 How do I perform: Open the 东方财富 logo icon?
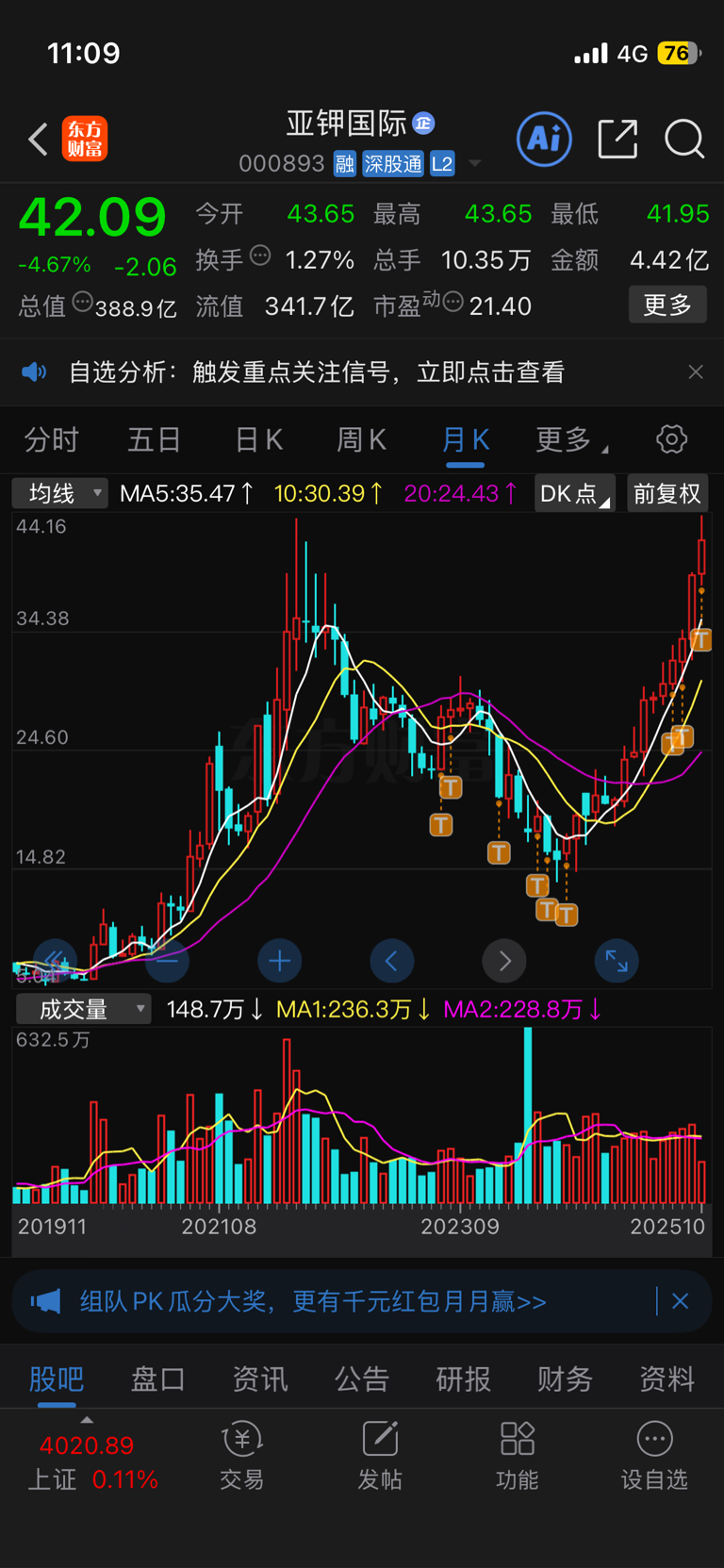(x=85, y=140)
